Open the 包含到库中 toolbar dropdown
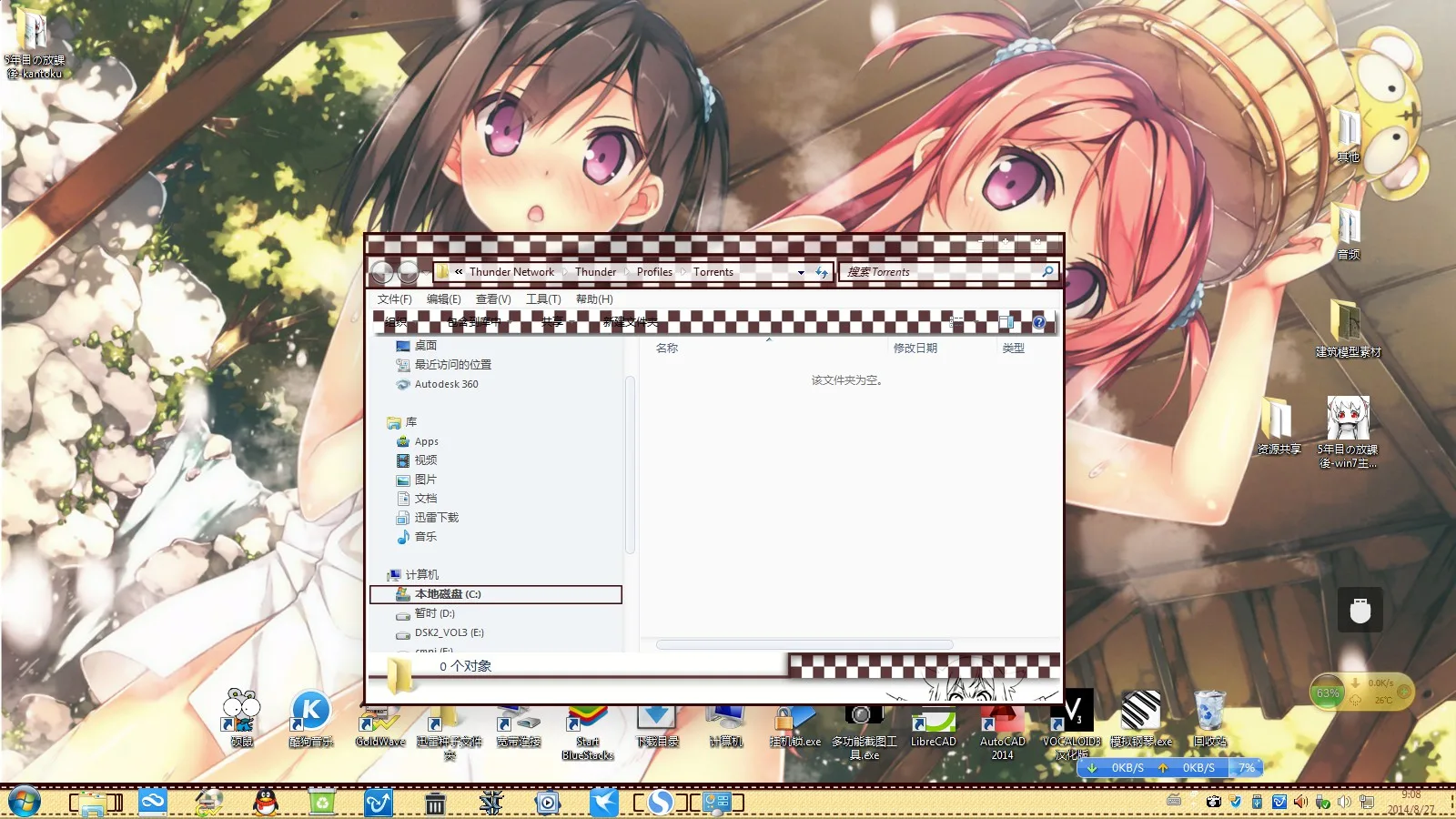1456x819 pixels. point(479,321)
